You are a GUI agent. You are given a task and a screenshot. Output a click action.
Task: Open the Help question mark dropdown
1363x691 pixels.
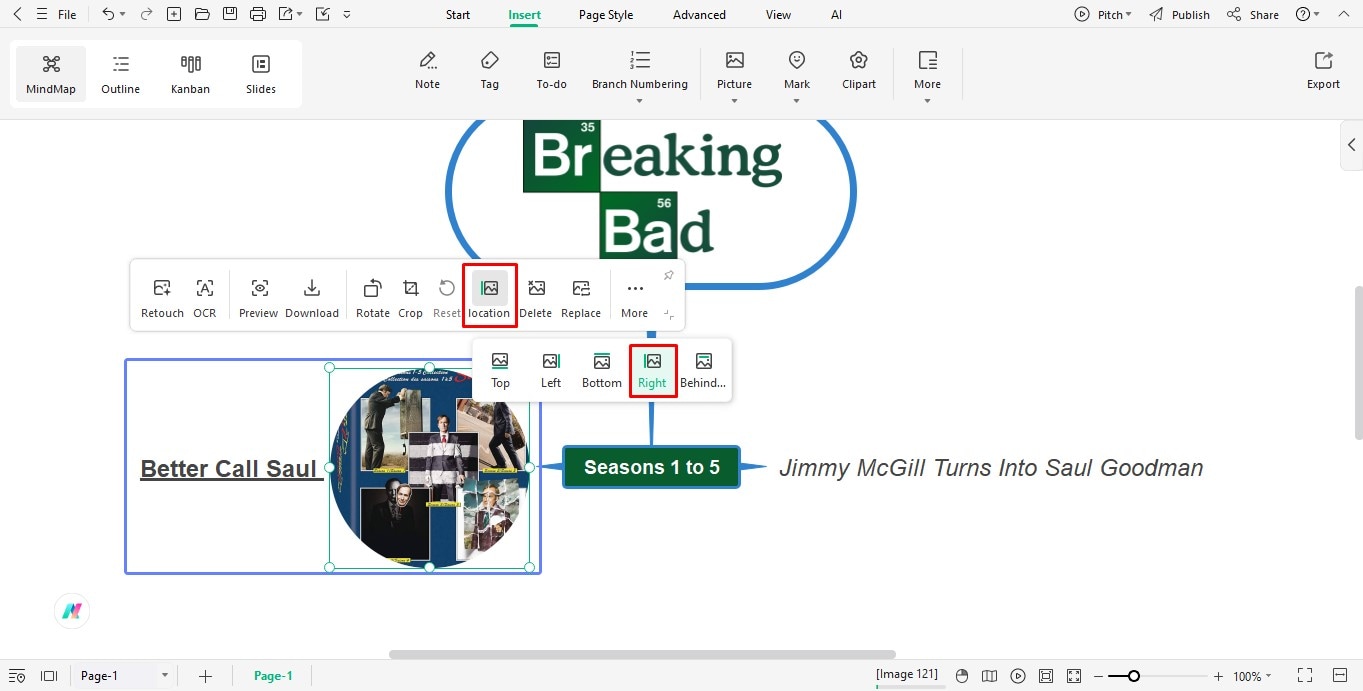pyautogui.click(x=1307, y=15)
